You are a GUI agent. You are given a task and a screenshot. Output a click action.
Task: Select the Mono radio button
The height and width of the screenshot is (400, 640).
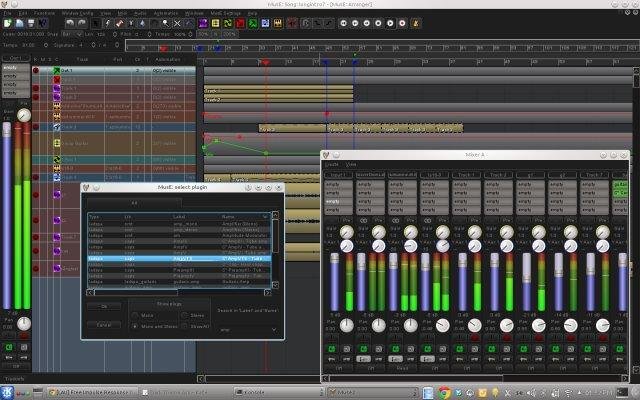pyautogui.click(x=136, y=315)
